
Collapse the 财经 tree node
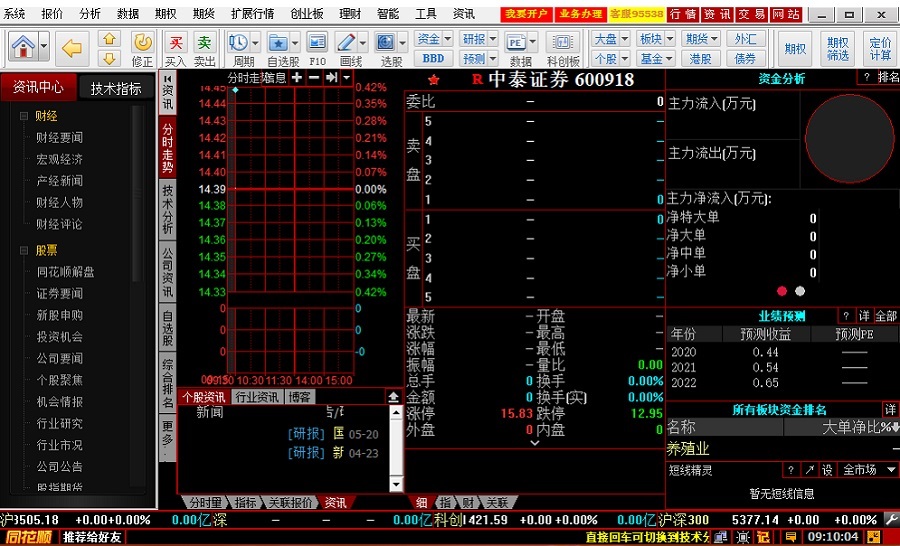pos(24,116)
